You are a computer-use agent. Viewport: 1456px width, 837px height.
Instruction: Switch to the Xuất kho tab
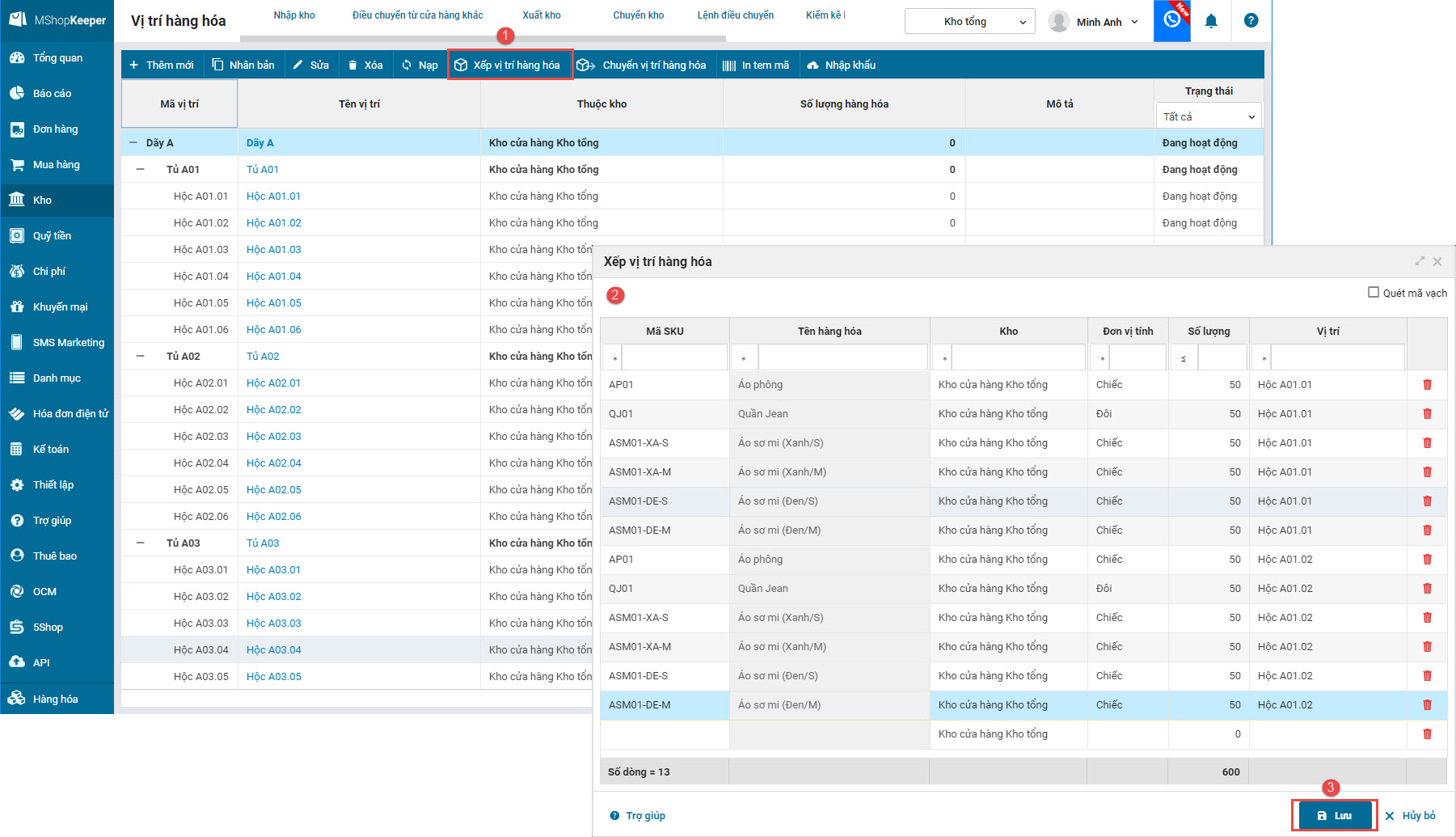pos(541,15)
